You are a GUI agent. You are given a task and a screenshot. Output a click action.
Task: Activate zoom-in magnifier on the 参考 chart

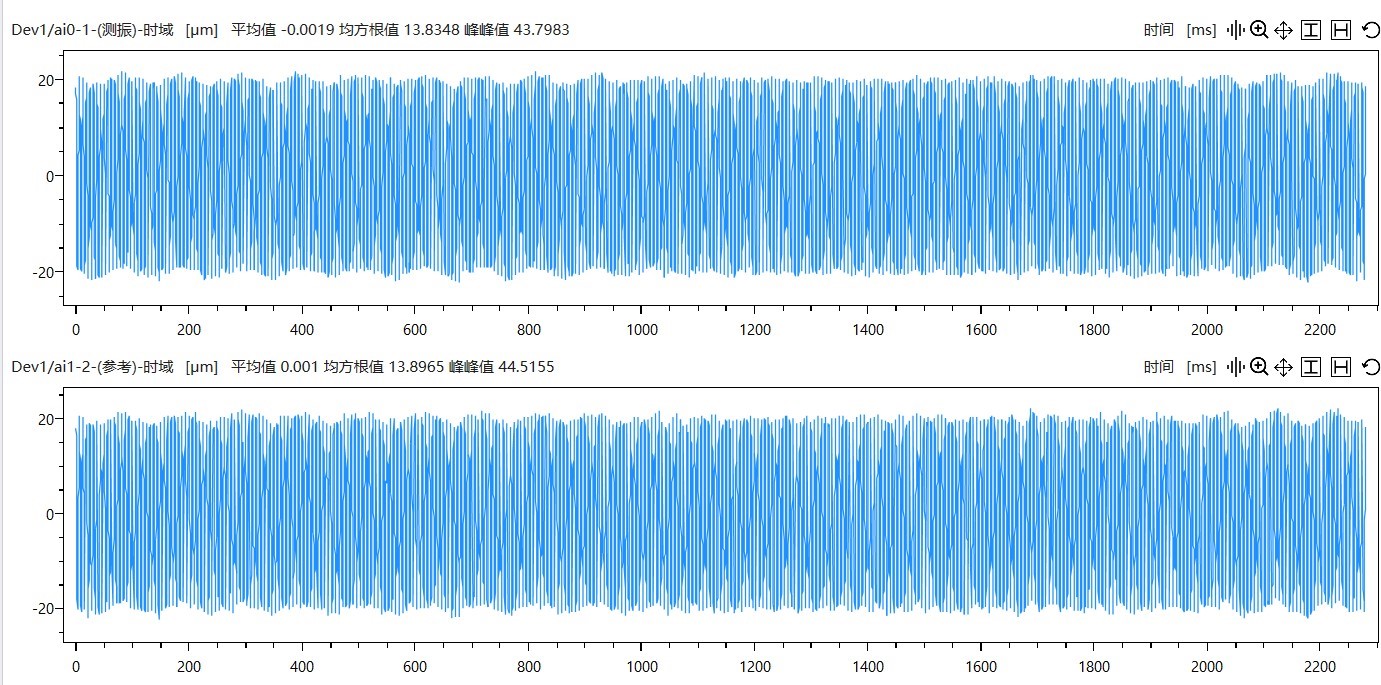(x=1260, y=367)
